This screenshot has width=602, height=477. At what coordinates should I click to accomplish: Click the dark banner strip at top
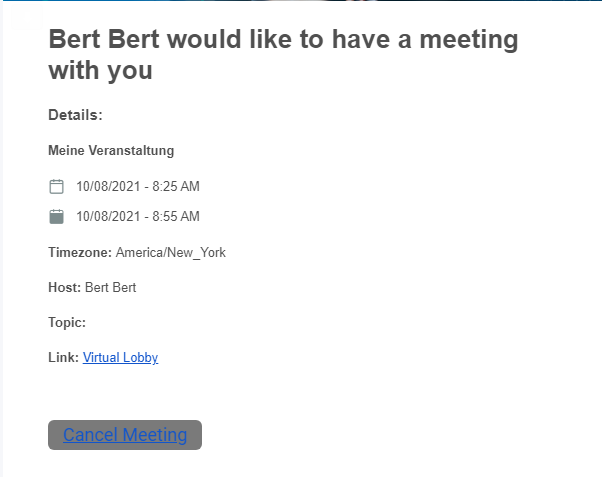pos(301,0)
